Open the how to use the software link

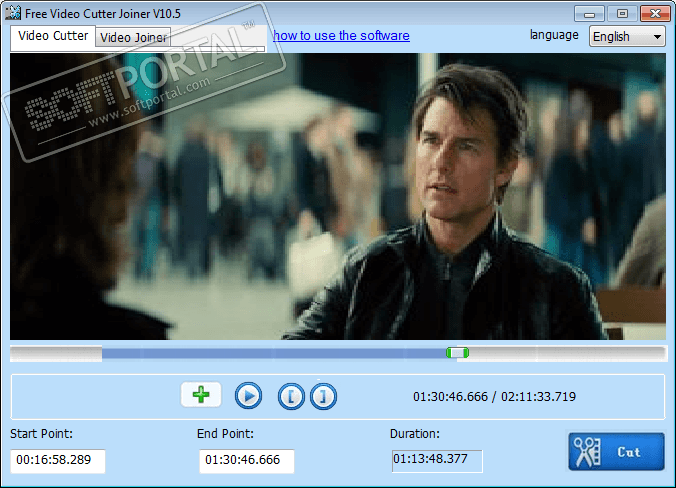[341, 35]
